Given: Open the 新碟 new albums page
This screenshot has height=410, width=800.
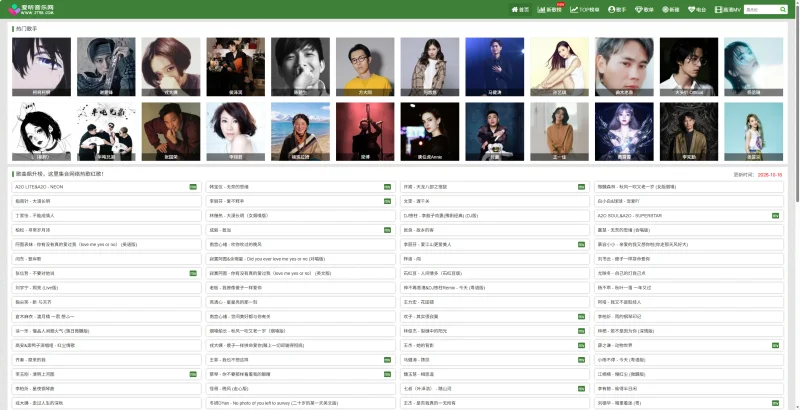Looking at the screenshot, I should [x=671, y=10].
